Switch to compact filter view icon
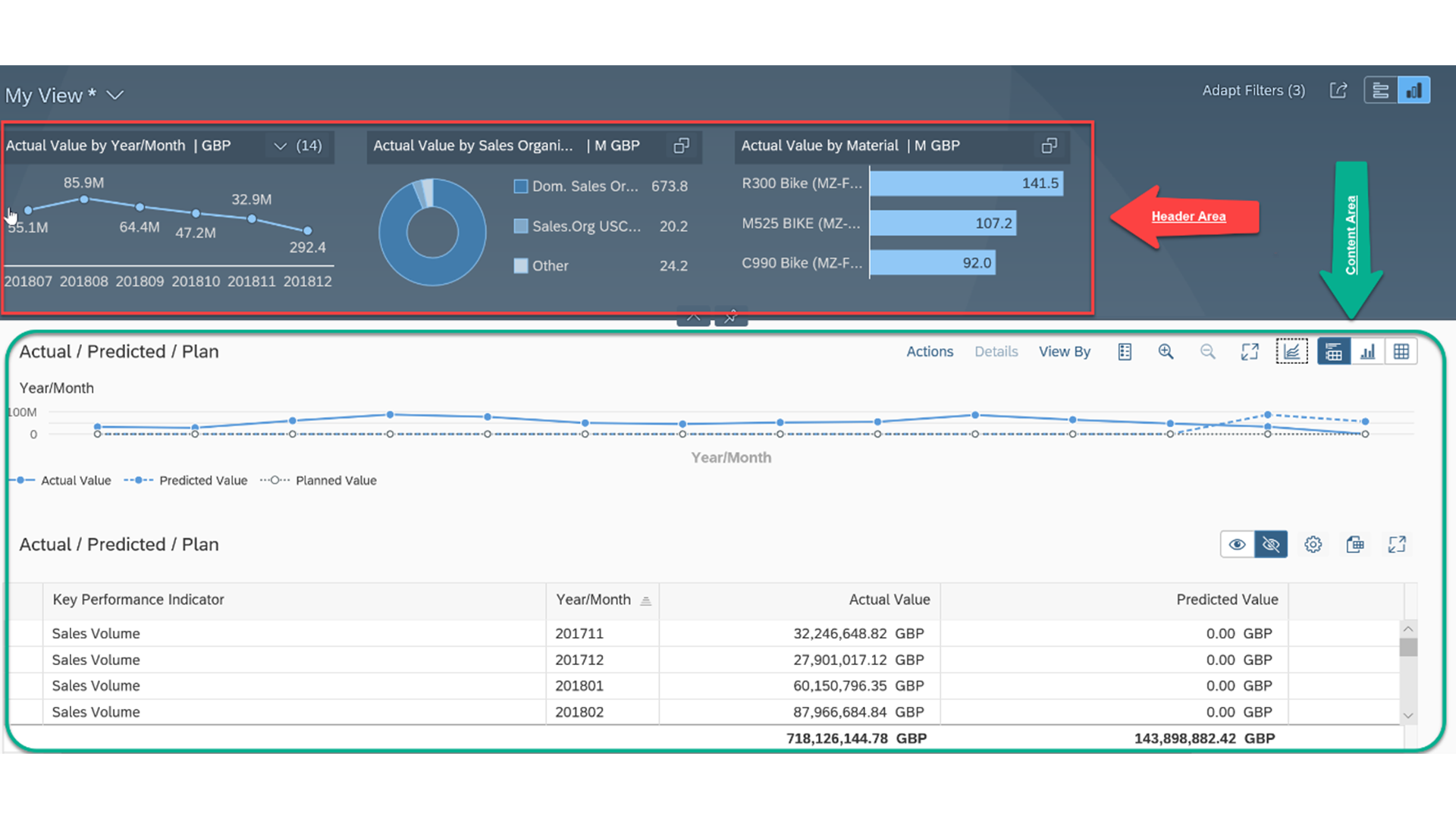This screenshot has width=1456, height=819. click(1381, 90)
